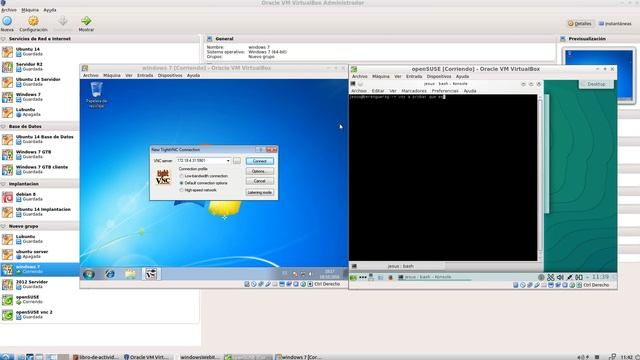The height and width of the screenshot is (360, 640).
Task: Open the openSUSE application launcher icon
Action: [x=353, y=278]
